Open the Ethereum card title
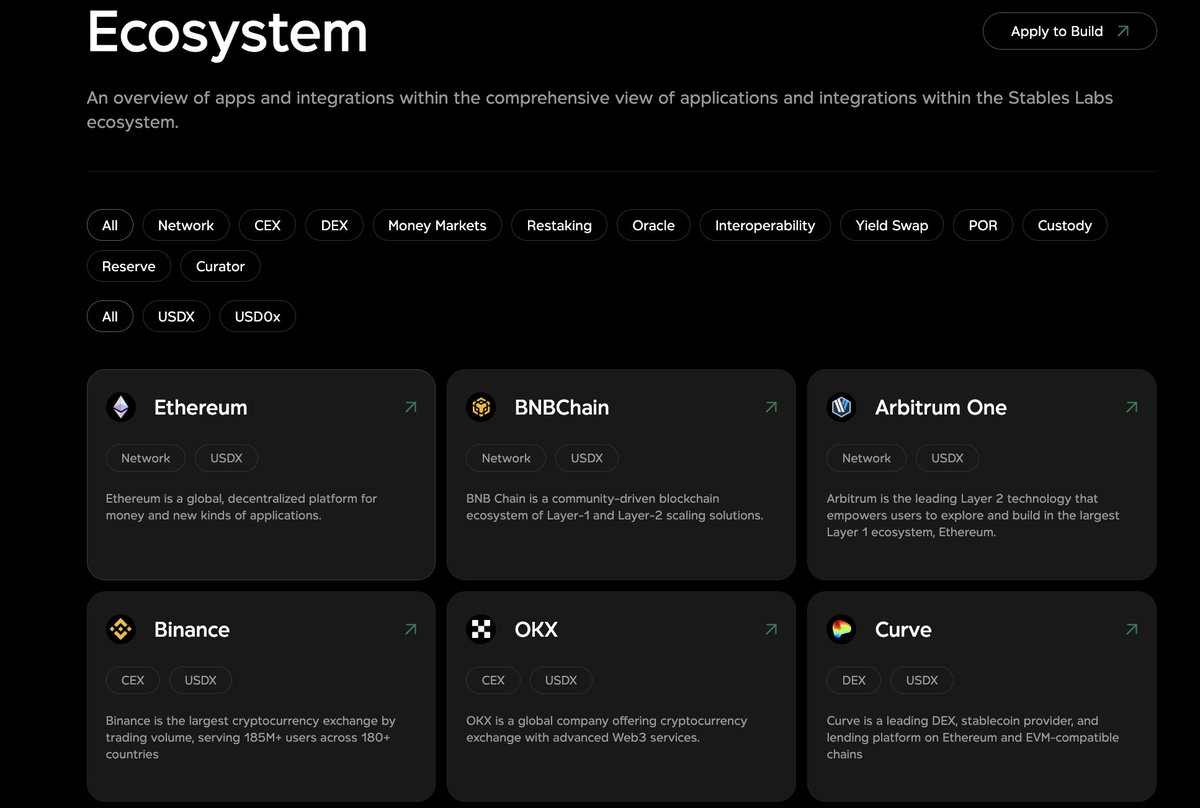The image size is (1200, 808). tap(200, 407)
